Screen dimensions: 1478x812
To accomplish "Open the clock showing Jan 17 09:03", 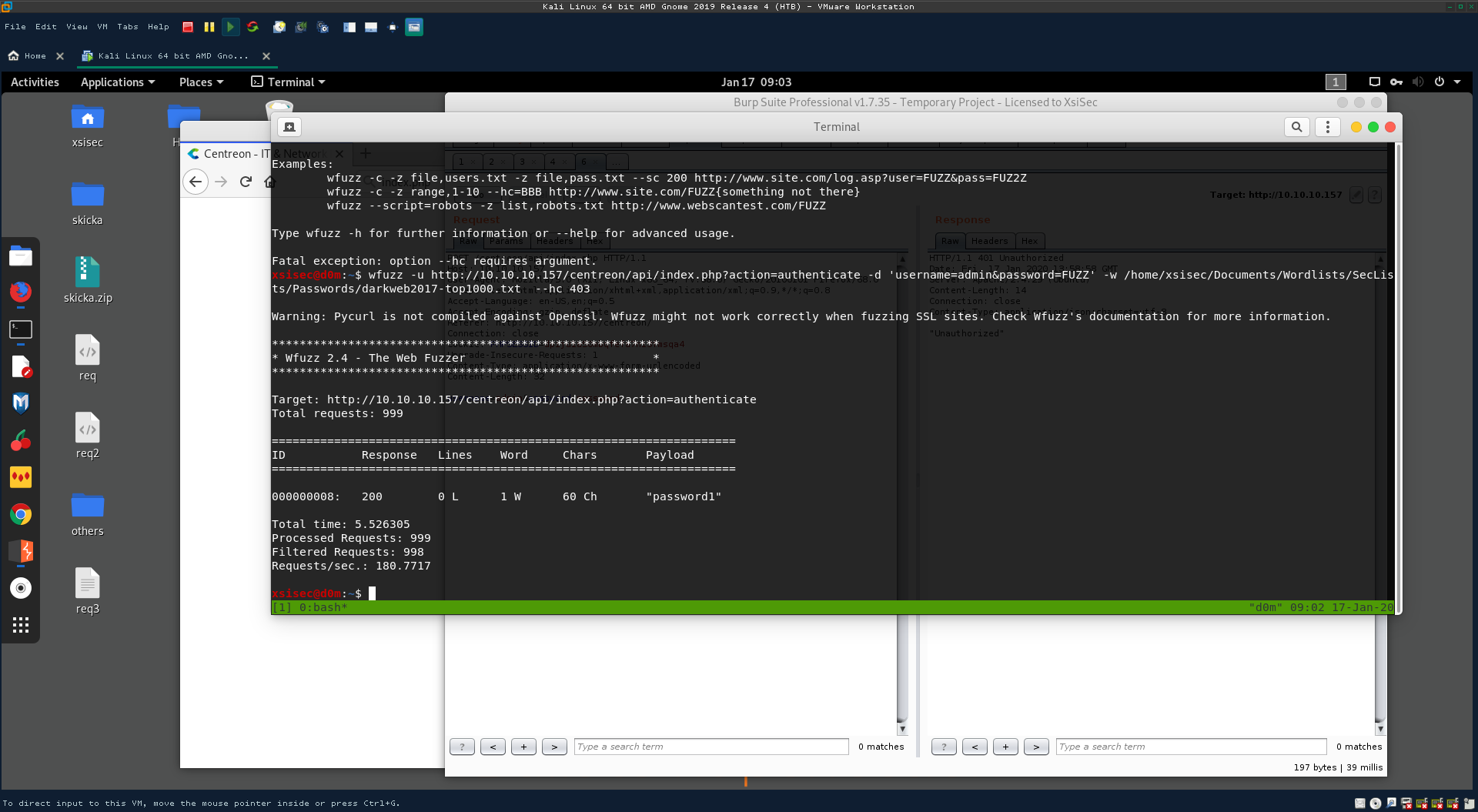I will pyautogui.click(x=756, y=82).
